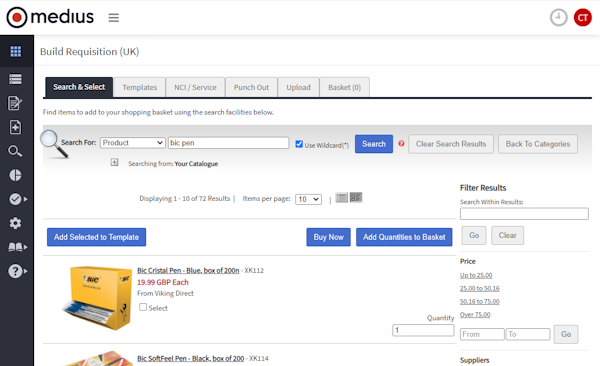Expand the Searching from catalogue plus box
The width and height of the screenshot is (600, 366).
pyautogui.click(x=114, y=162)
